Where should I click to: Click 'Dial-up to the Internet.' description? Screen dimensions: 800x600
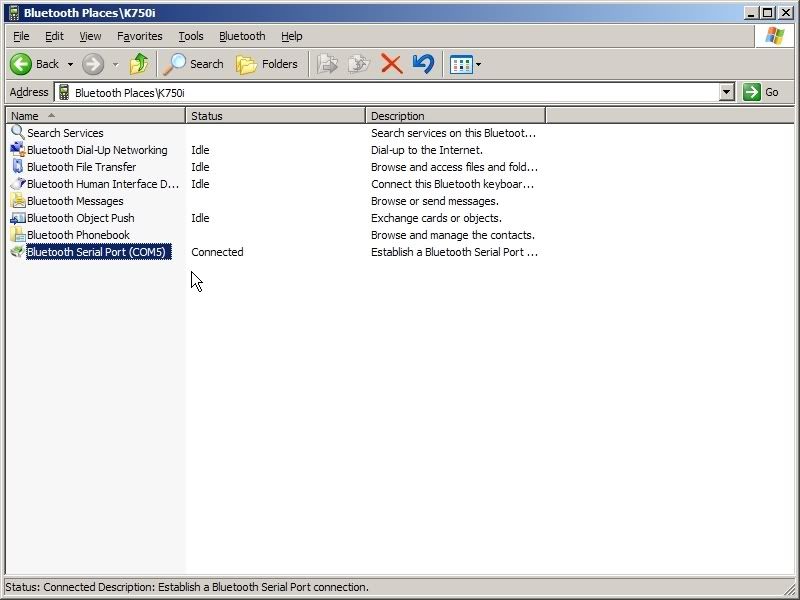(427, 150)
